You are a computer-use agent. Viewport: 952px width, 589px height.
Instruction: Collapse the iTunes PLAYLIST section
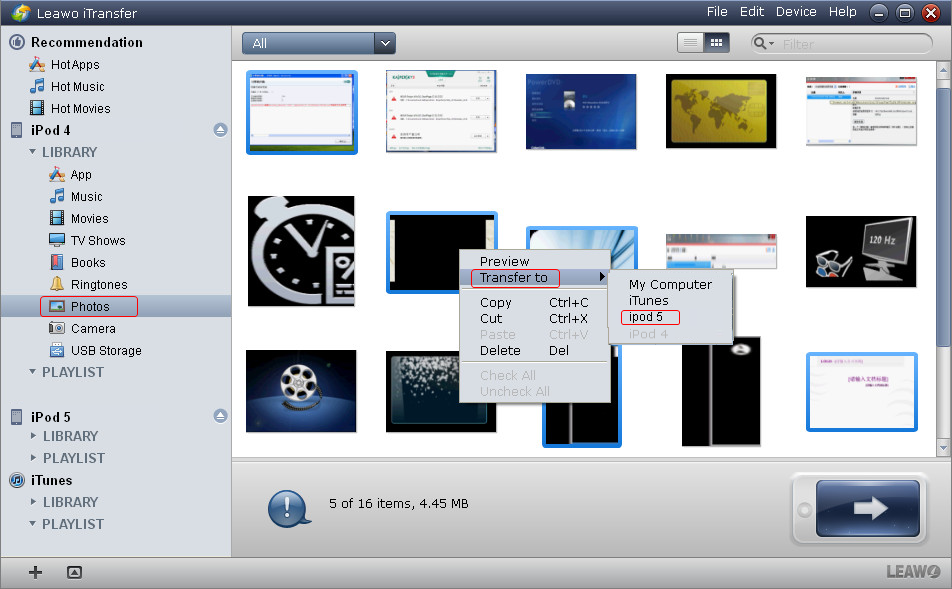[33, 523]
